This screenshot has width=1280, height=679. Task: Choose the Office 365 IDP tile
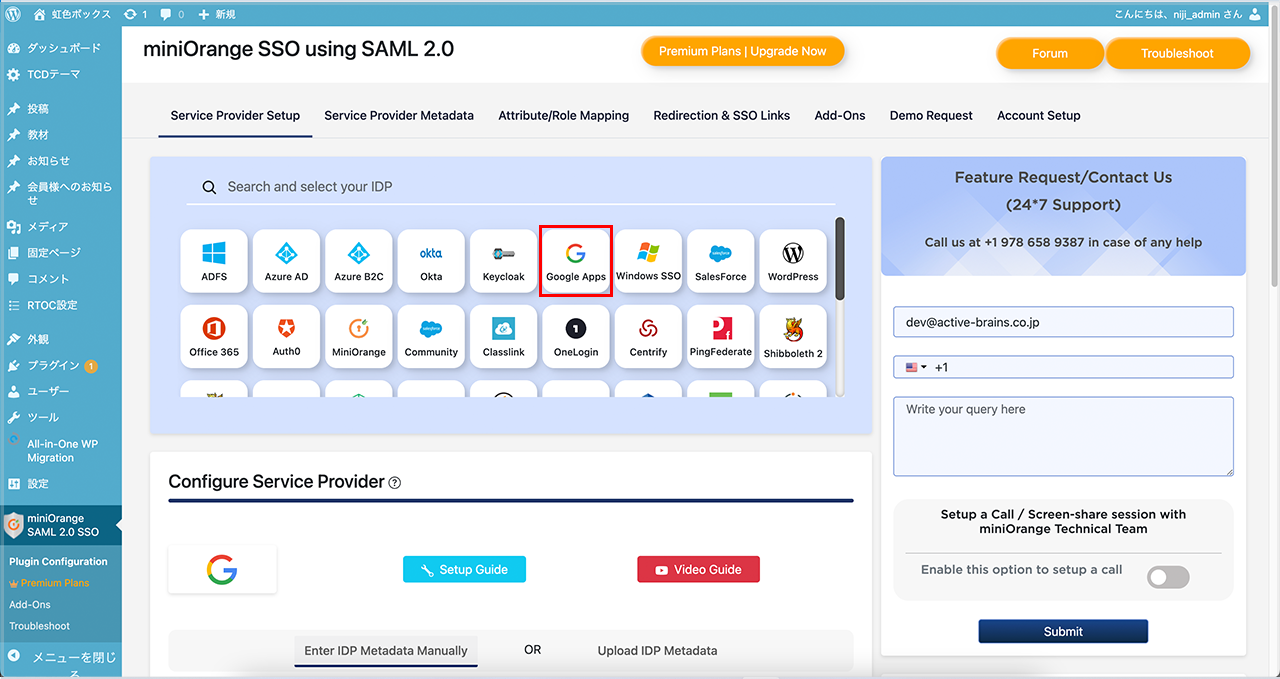click(x=214, y=337)
